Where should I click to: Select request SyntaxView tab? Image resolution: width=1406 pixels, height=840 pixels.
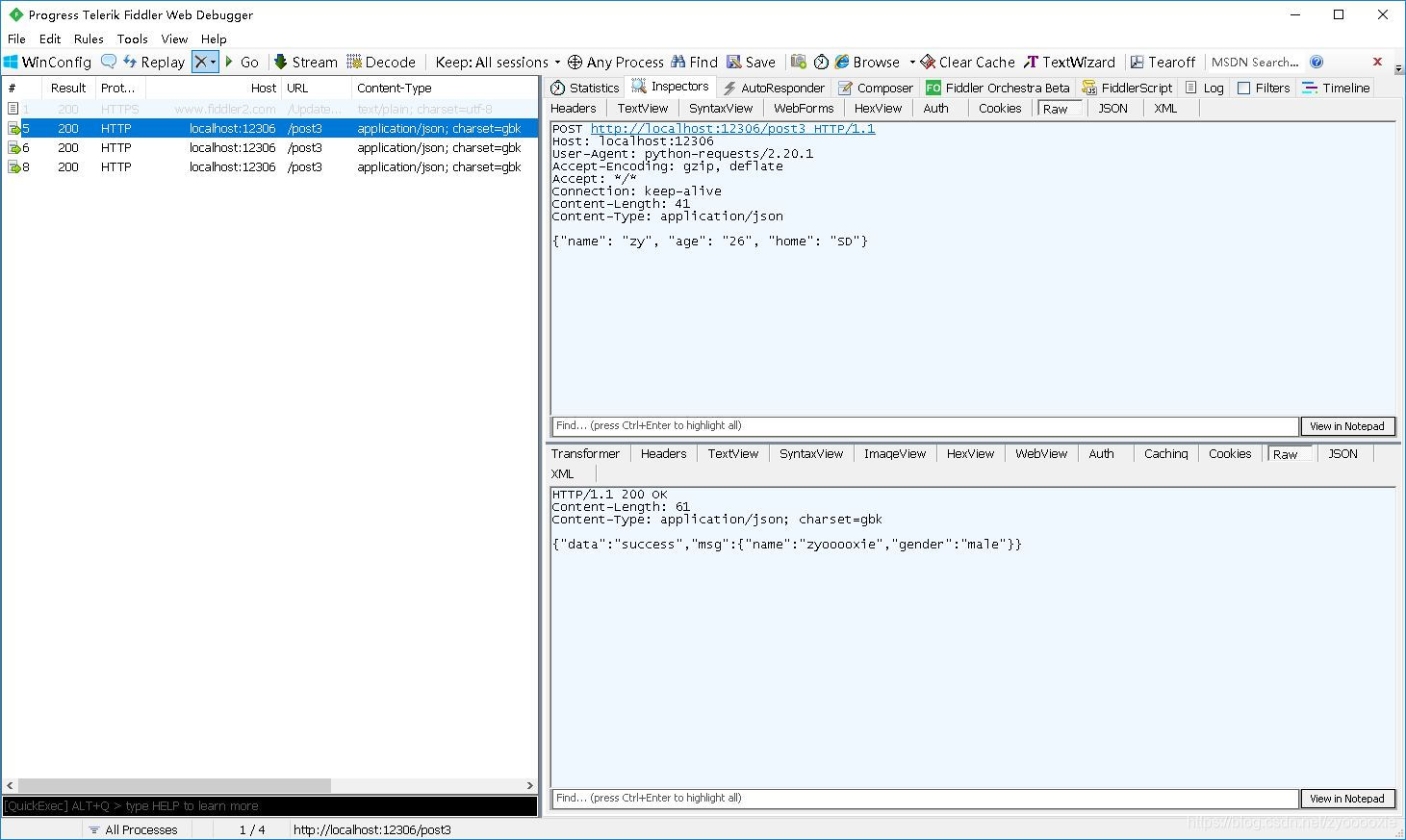coord(721,109)
